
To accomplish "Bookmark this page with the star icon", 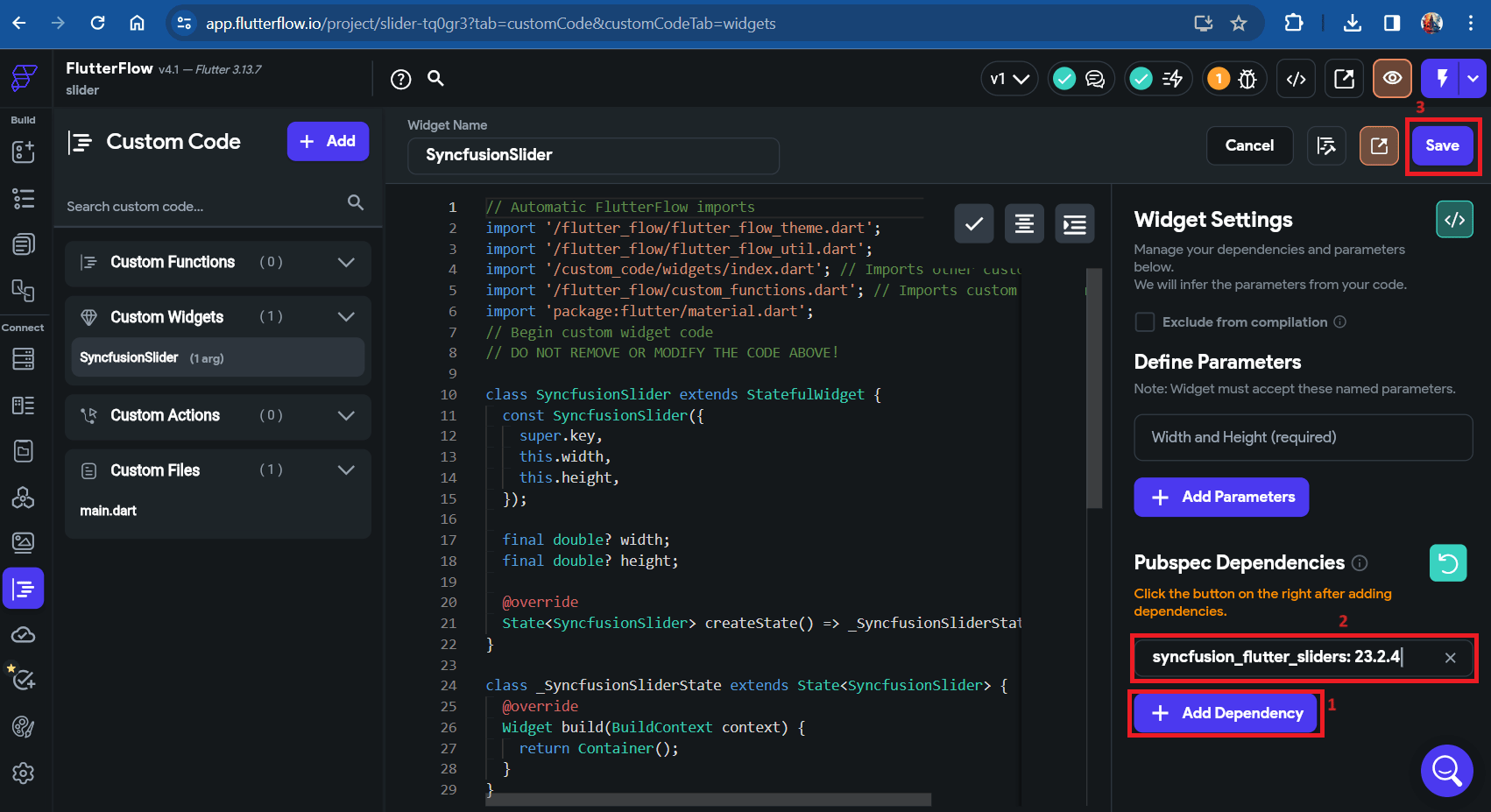I will 1239,24.
